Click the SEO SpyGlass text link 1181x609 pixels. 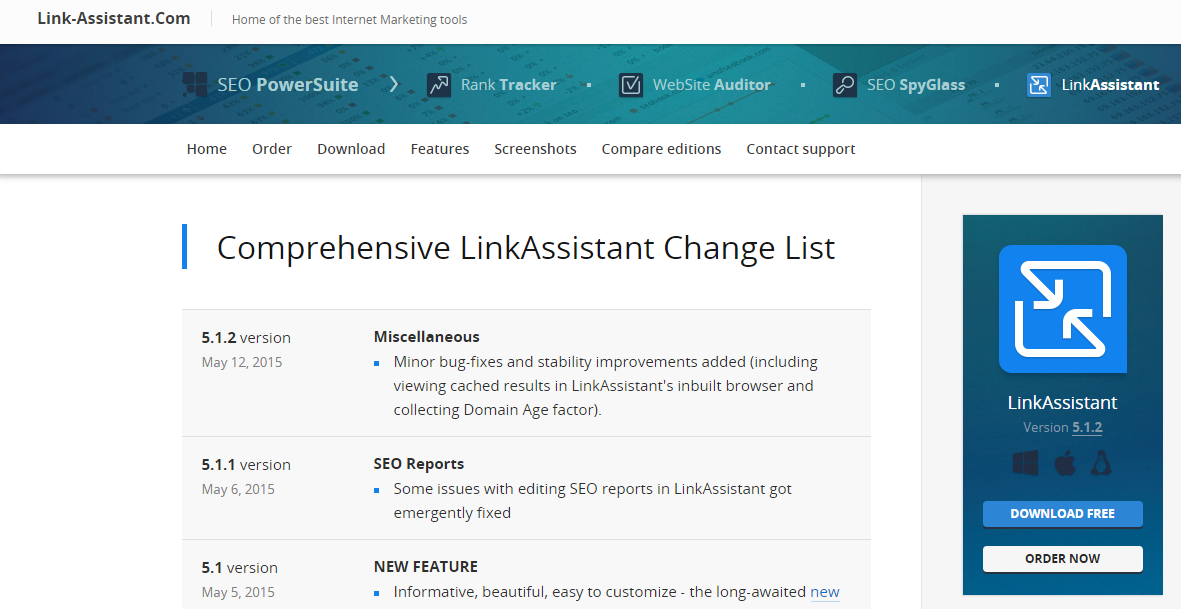point(916,85)
